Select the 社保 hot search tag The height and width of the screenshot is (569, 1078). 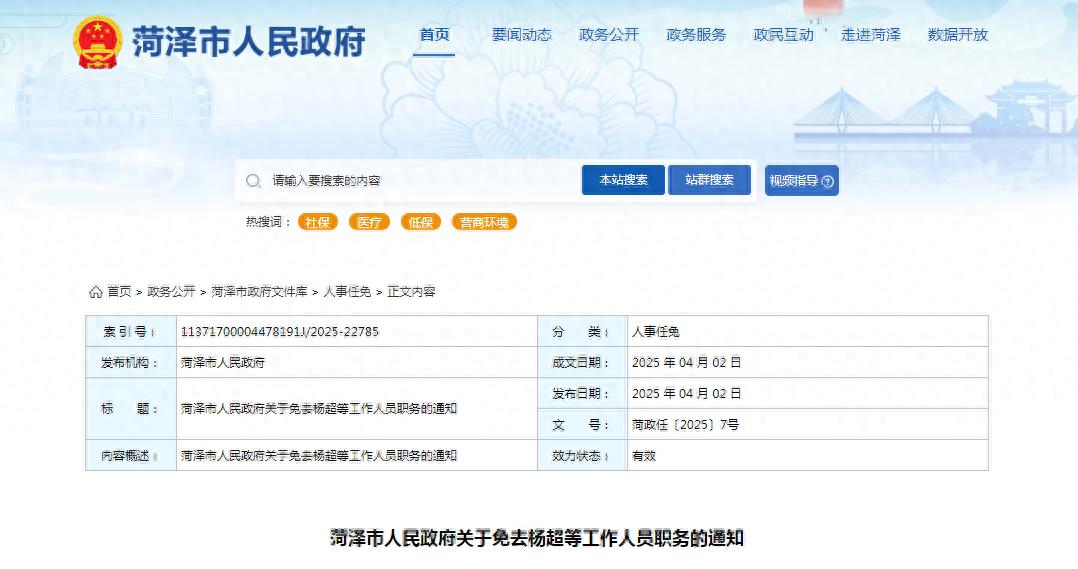pos(318,222)
